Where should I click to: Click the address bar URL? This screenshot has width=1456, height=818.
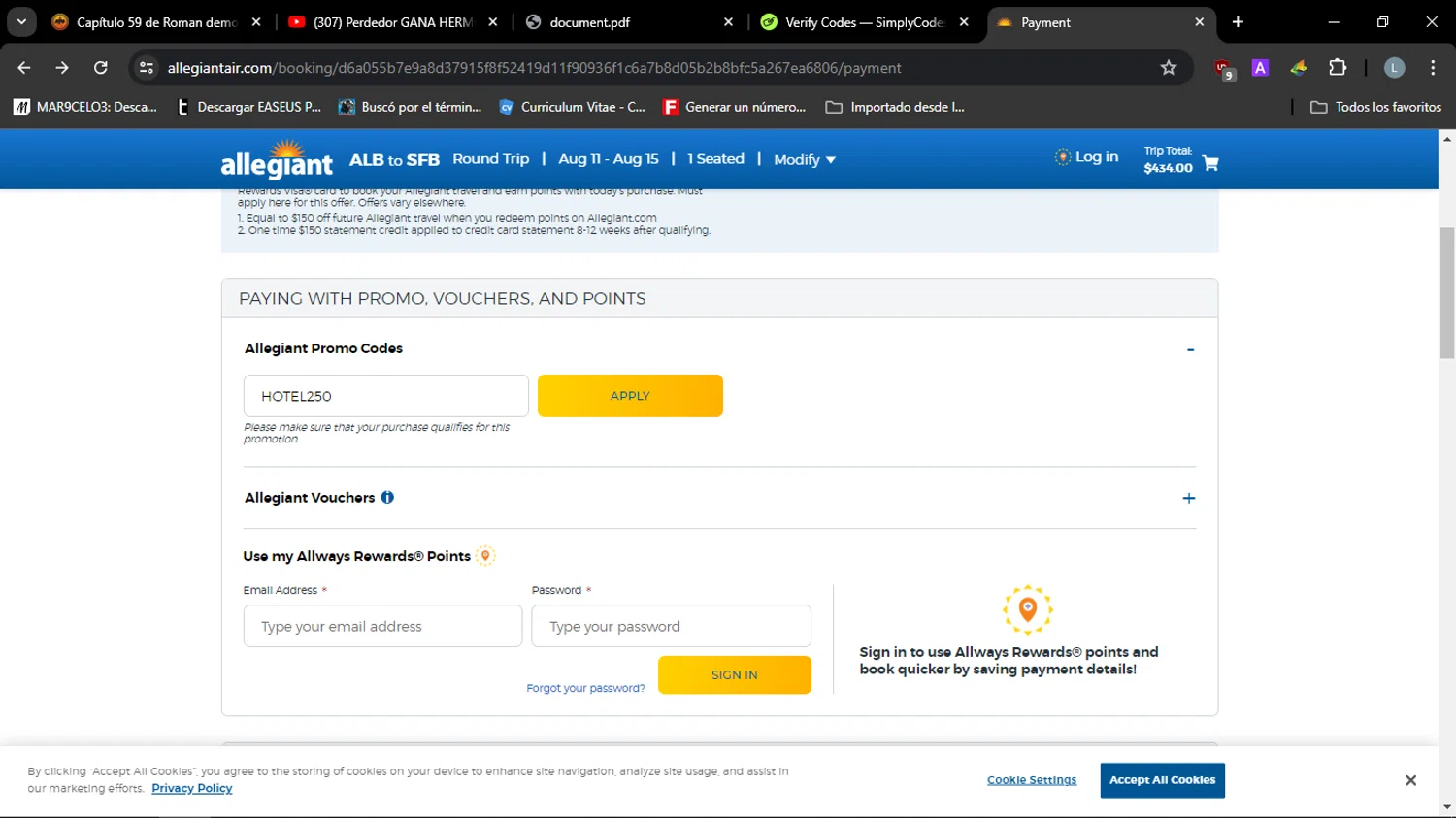click(x=534, y=68)
